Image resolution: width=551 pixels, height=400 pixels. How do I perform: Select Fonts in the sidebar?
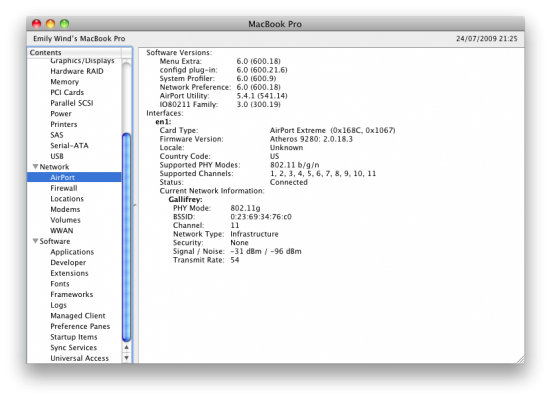coord(60,284)
